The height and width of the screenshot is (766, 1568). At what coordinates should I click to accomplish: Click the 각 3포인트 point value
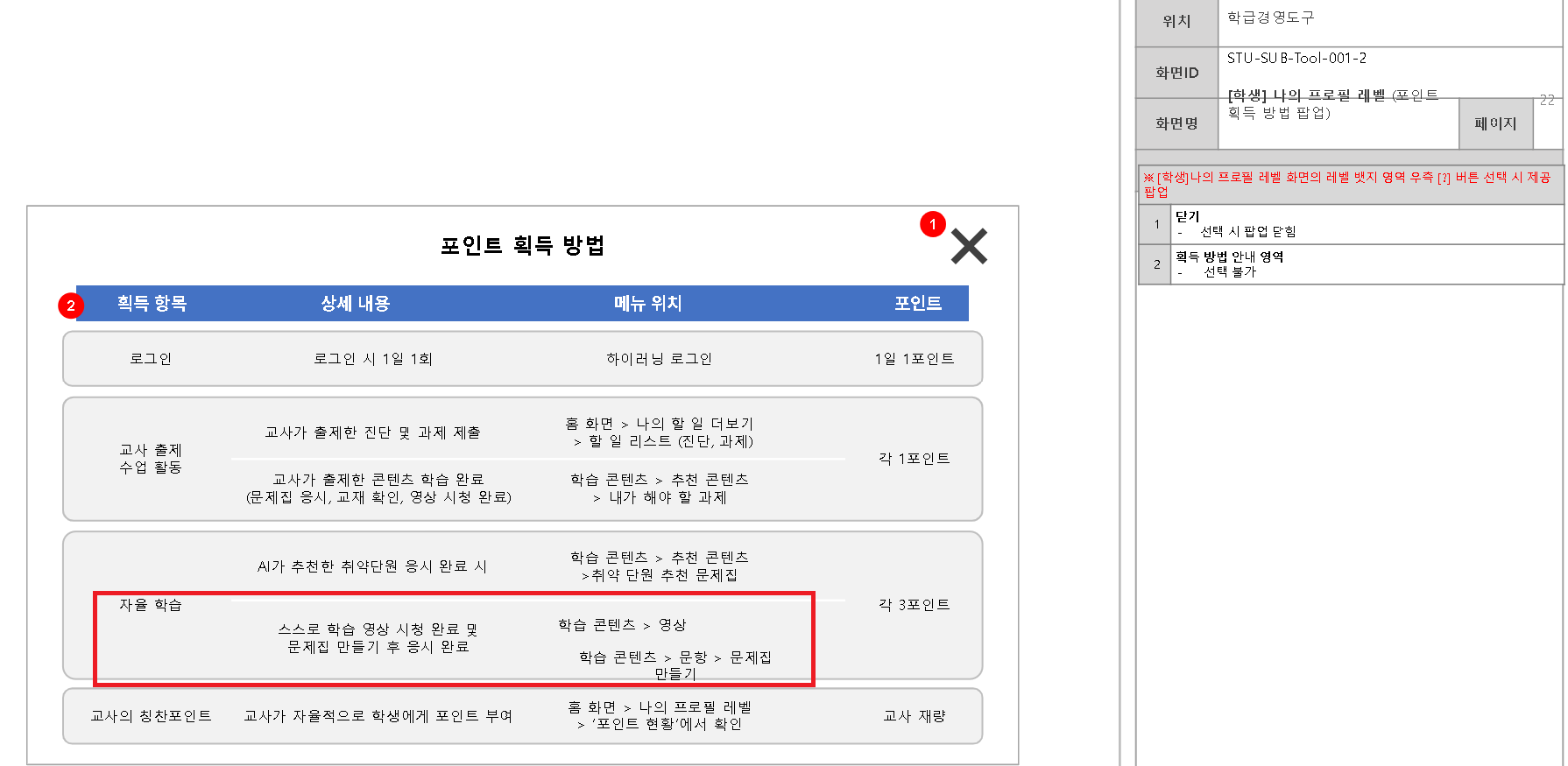914,605
